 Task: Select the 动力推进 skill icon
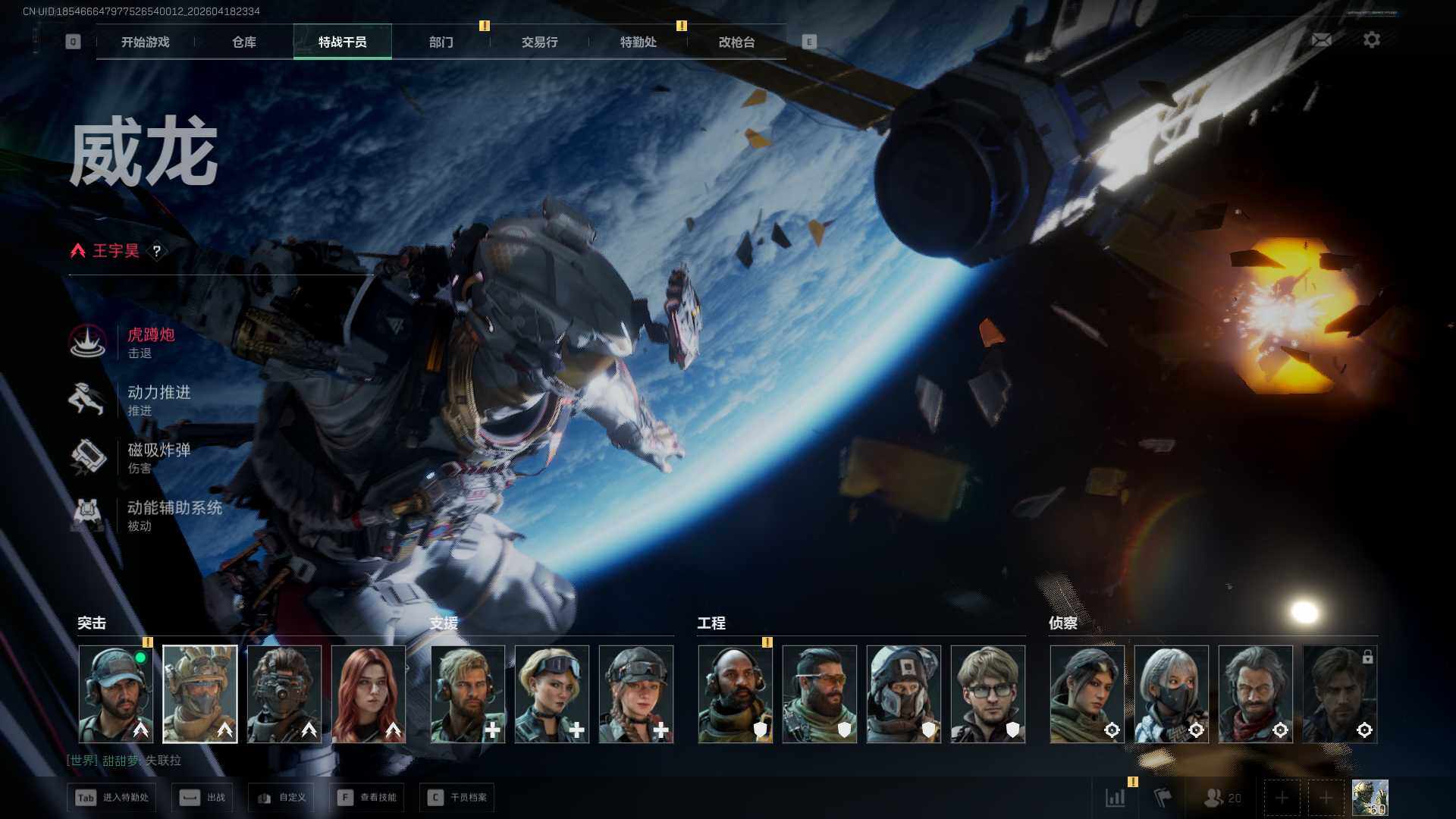(86, 399)
